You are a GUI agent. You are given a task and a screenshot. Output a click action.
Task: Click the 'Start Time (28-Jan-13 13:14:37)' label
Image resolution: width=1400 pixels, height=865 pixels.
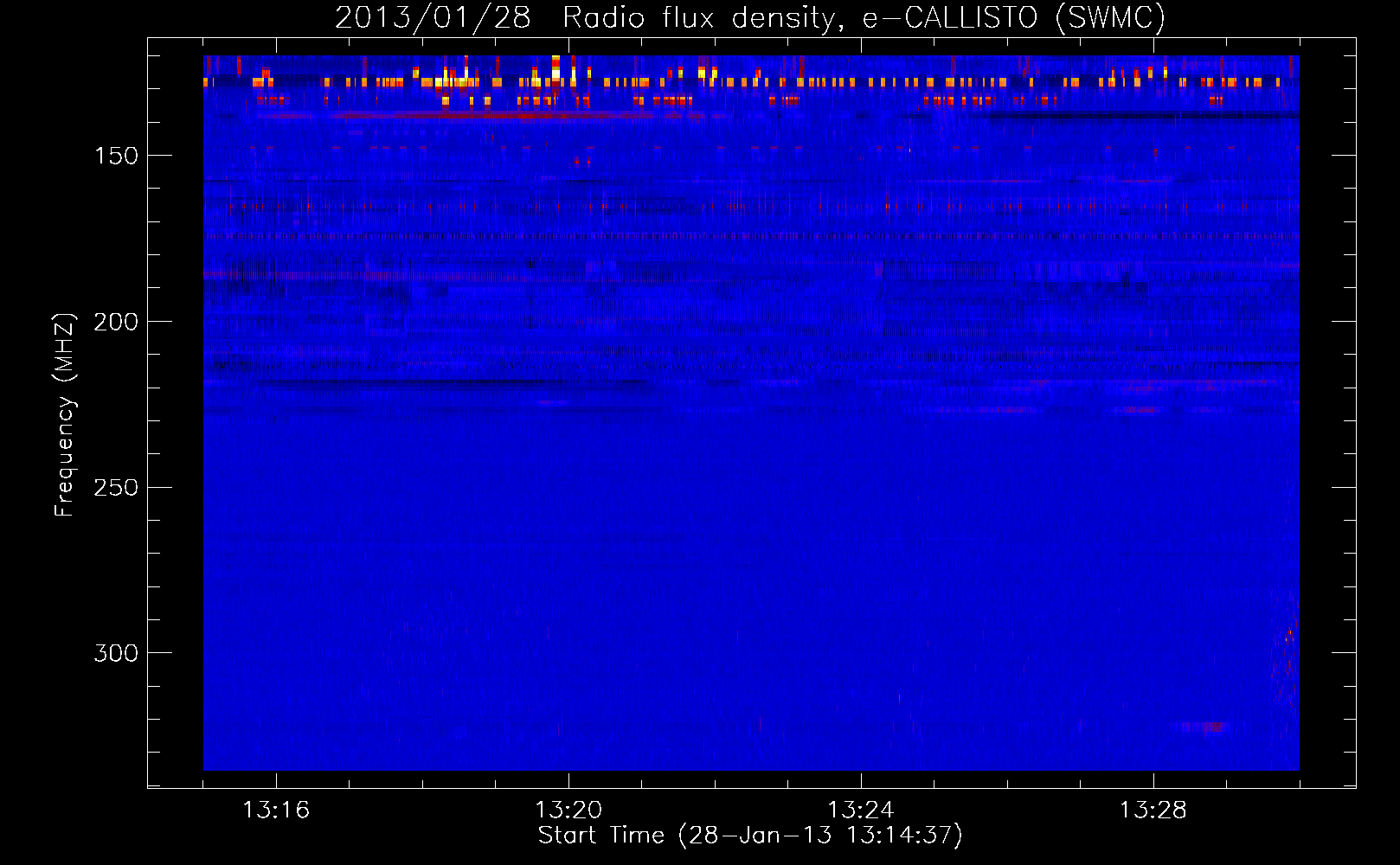(750, 836)
